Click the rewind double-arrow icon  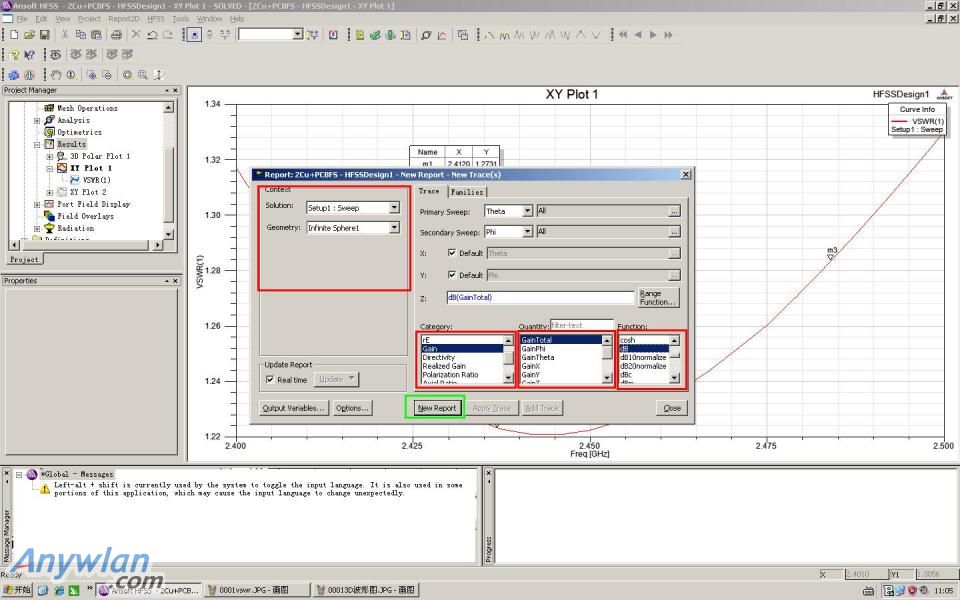tap(623, 35)
